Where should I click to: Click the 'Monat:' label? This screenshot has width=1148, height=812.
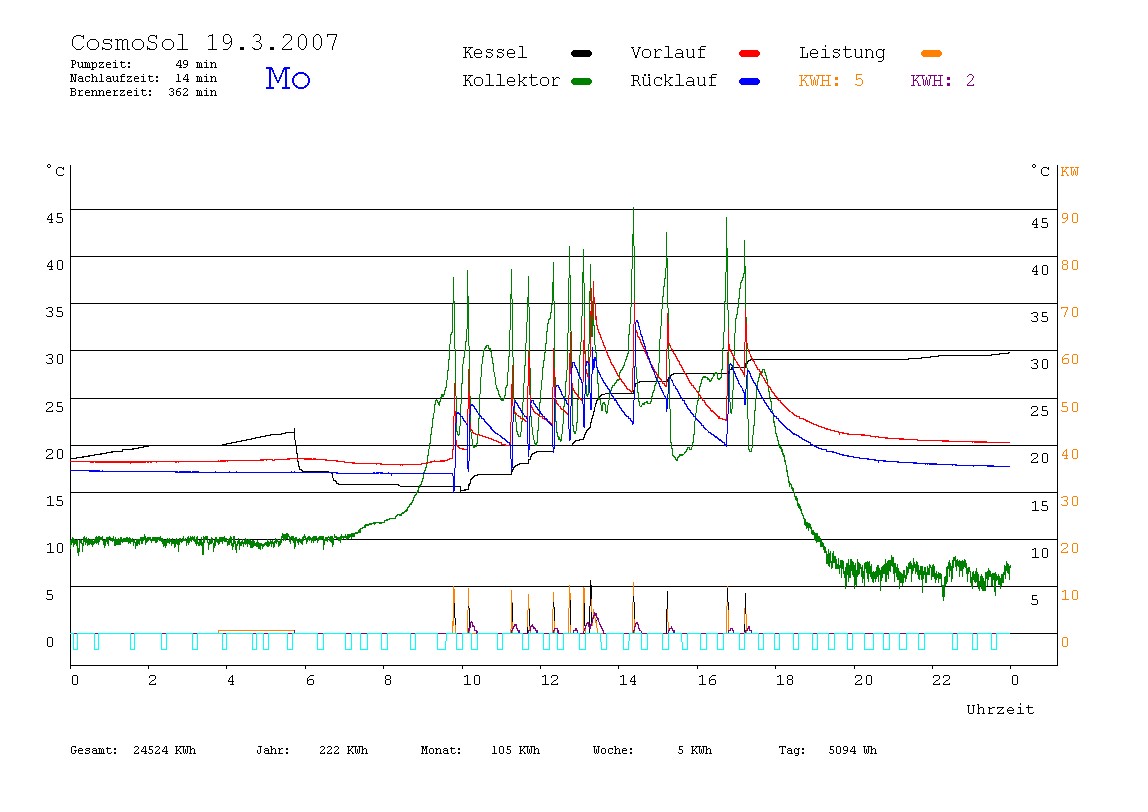[441, 750]
